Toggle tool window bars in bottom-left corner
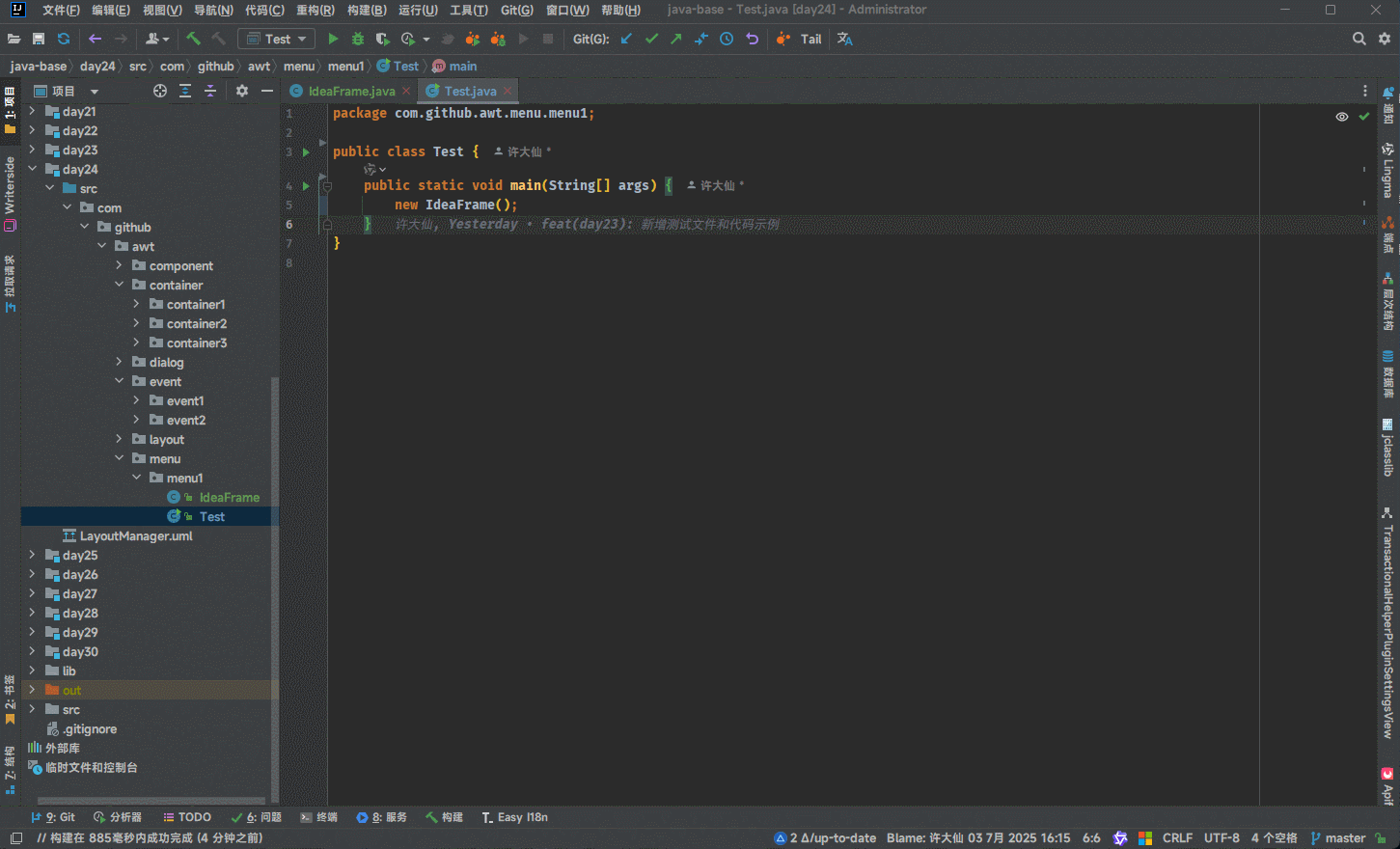1400x849 pixels. (15, 837)
